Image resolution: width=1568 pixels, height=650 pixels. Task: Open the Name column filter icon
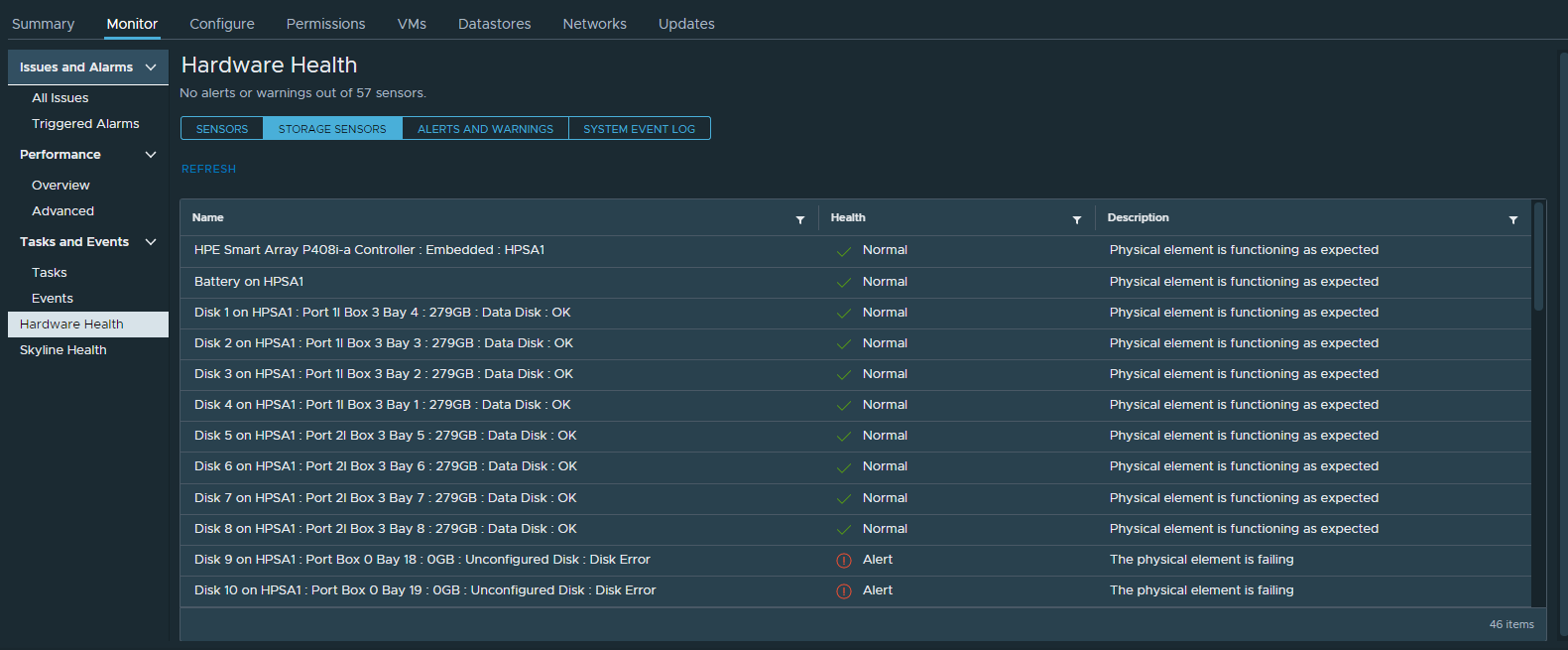click(x=800, y=219)
